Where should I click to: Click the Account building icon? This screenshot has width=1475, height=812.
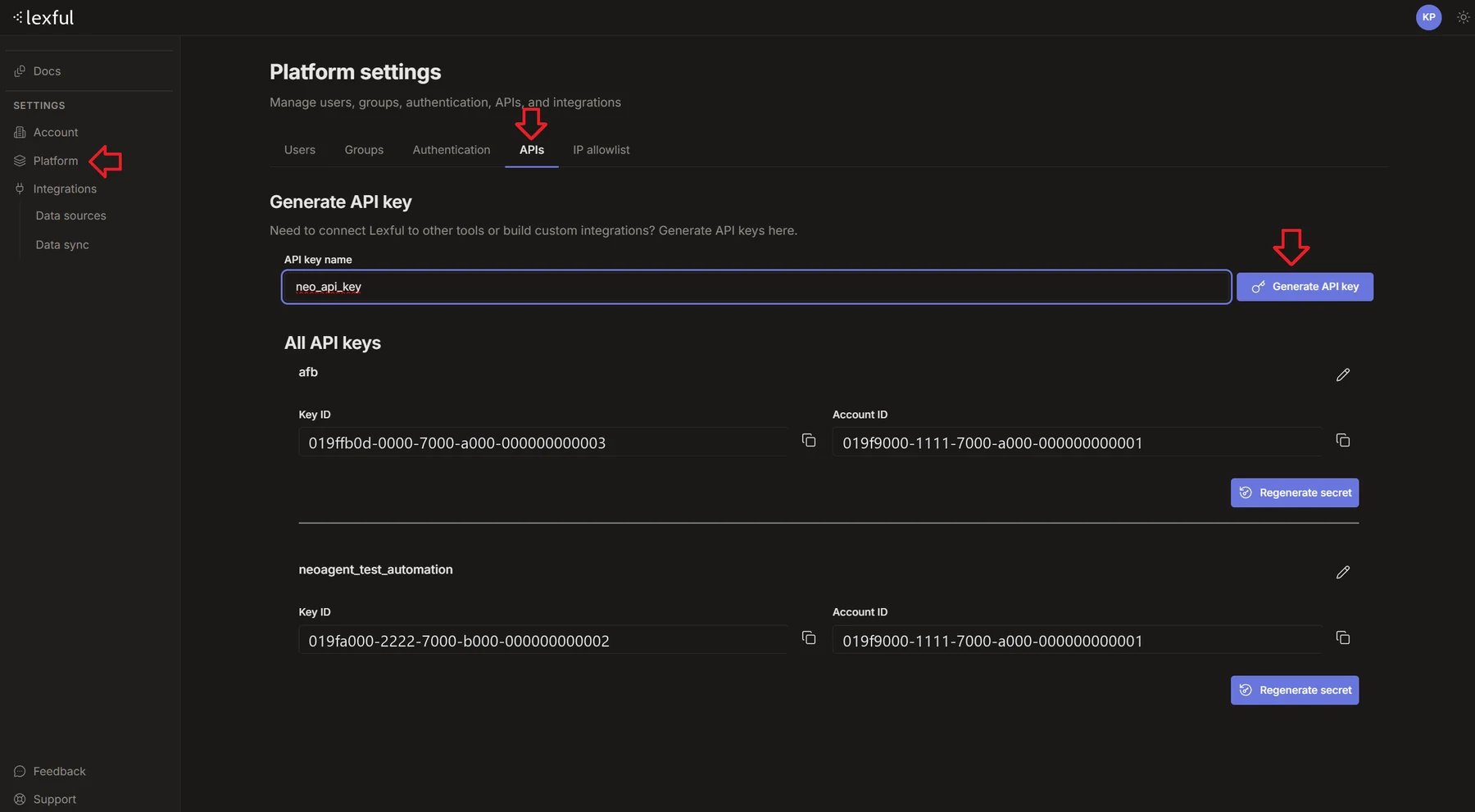pos(20,132)
